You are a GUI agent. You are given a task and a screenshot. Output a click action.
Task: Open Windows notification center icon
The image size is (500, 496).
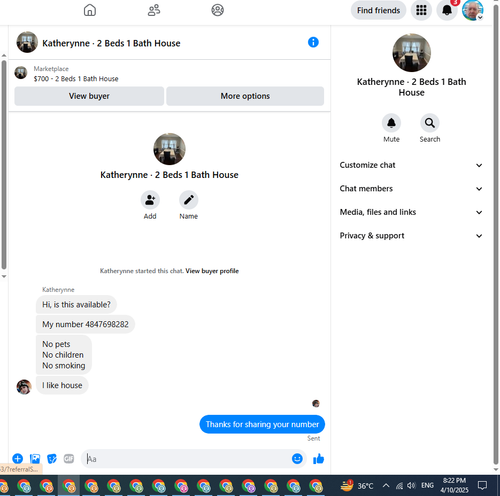(x=482, y=485)
